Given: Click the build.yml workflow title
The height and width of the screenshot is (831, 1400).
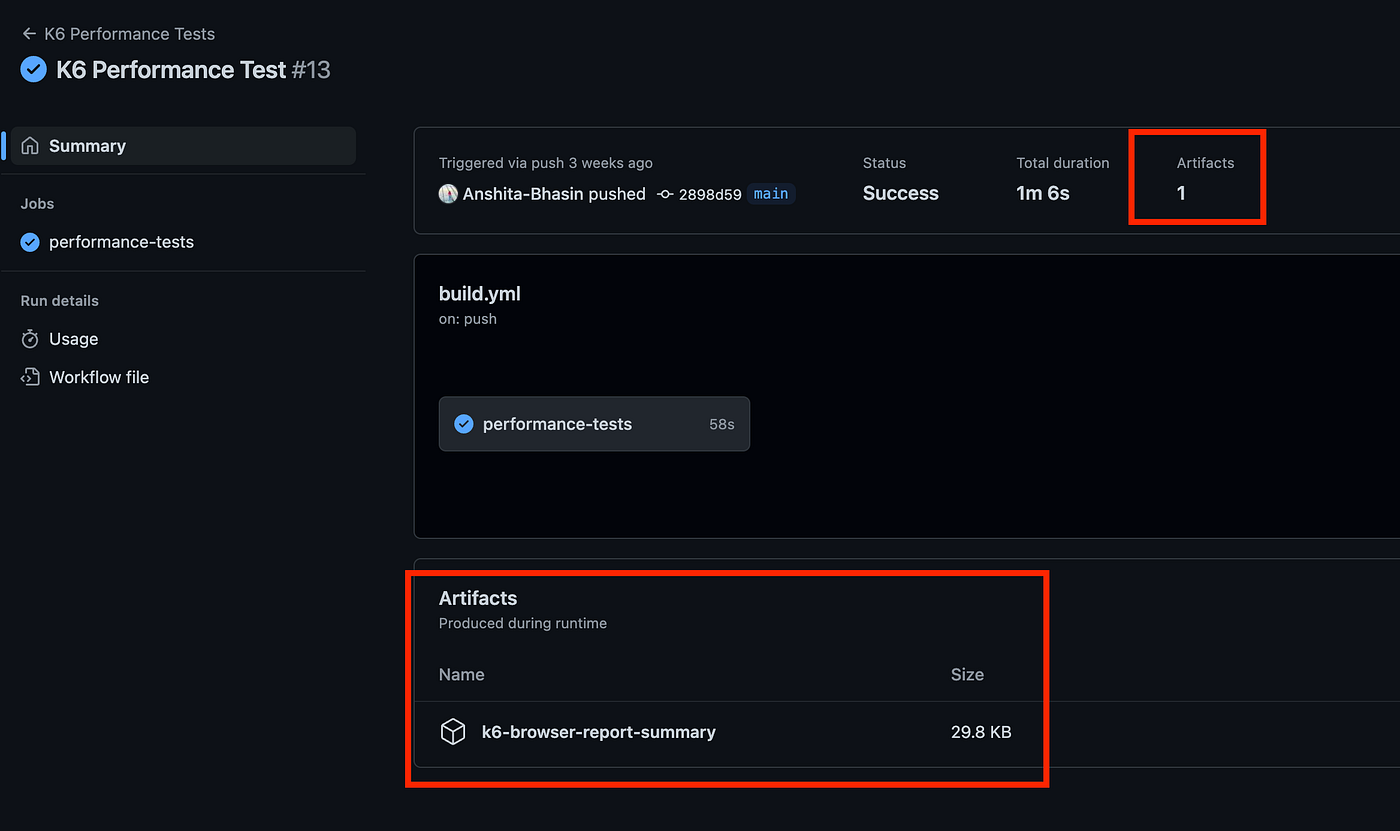Looking at the screenshot, I should point(480,294).
